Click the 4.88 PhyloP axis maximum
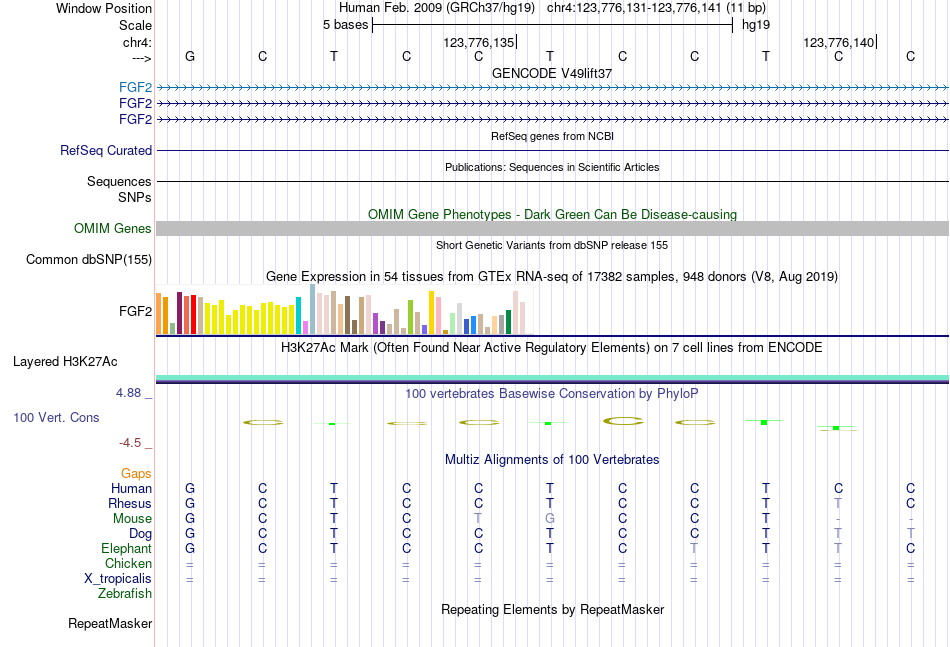The height and width of the screenshot is (647, 950). pos(128,393)
